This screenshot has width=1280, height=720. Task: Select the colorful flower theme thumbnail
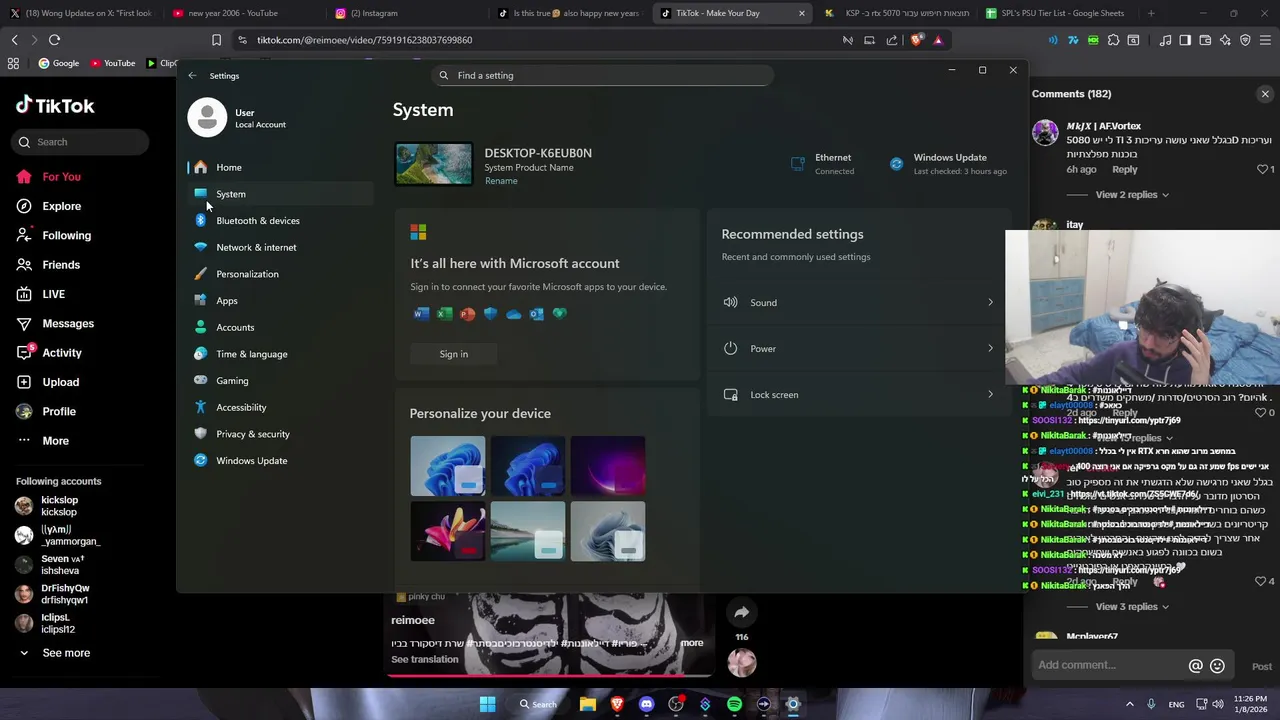[448, 531]
